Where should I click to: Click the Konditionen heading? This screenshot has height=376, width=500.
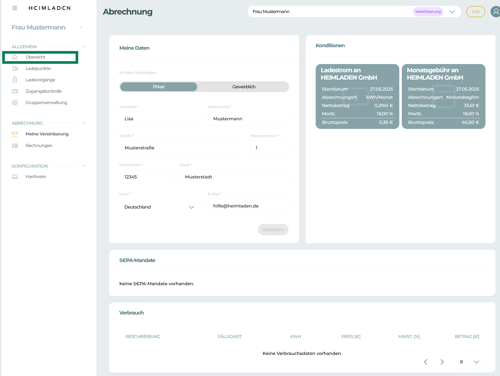pyautogui.click(x=330, y=46)
